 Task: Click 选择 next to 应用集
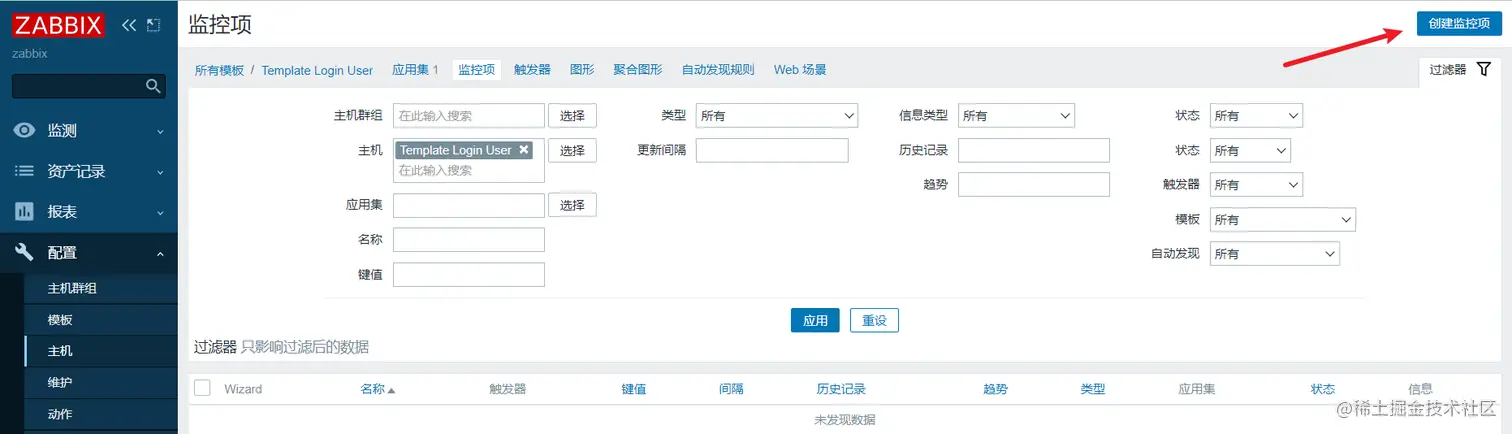point(572,205)
